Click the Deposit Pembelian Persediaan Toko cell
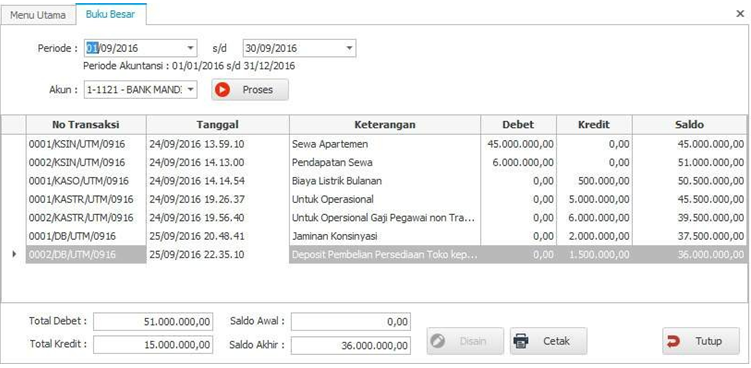The height and width of the screenshot is (368, 751). [x=385, y=254]
